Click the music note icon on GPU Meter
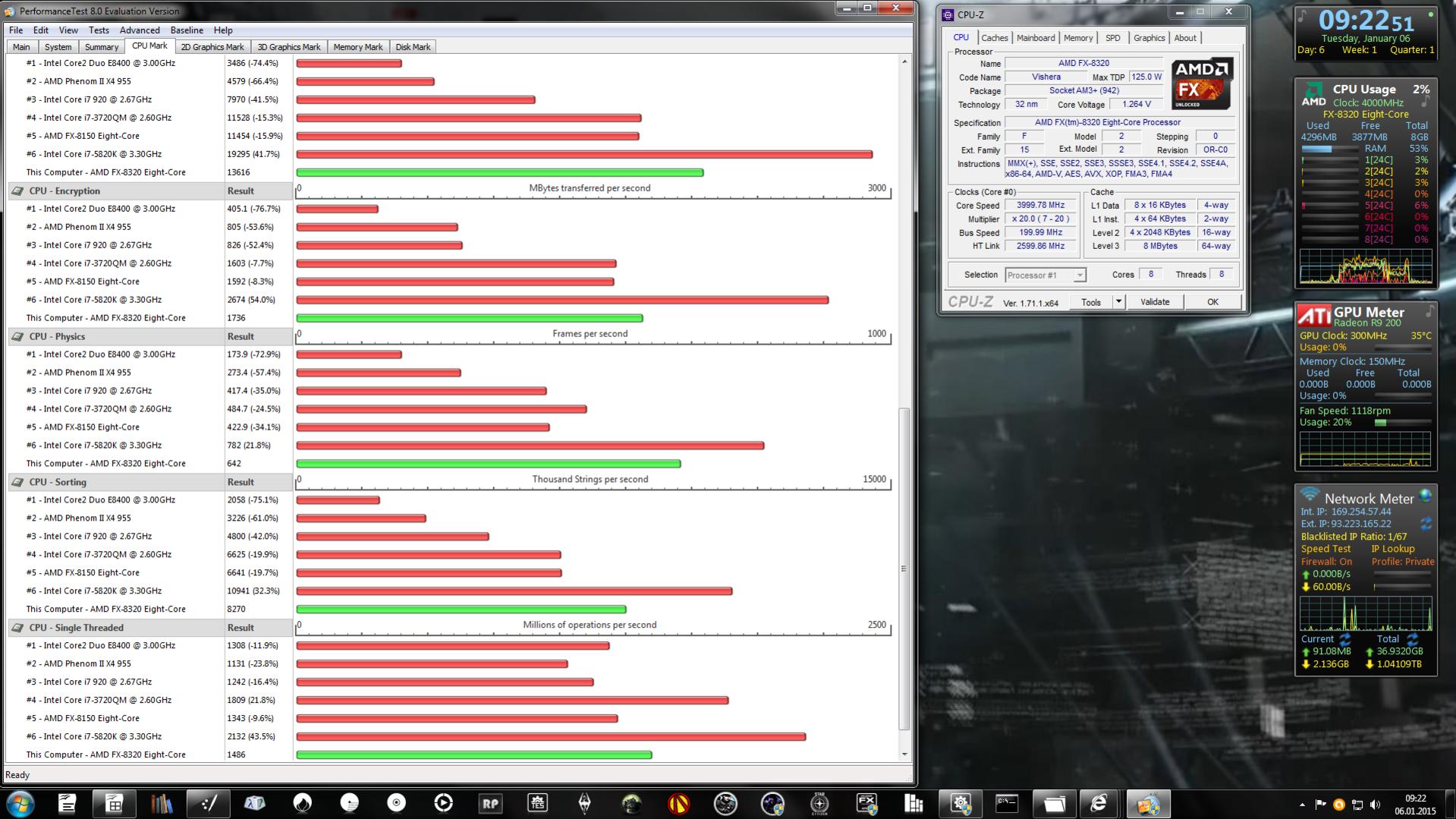Image resolution: width=1456 pixels, height=819 pixels. pos(1429,310)
